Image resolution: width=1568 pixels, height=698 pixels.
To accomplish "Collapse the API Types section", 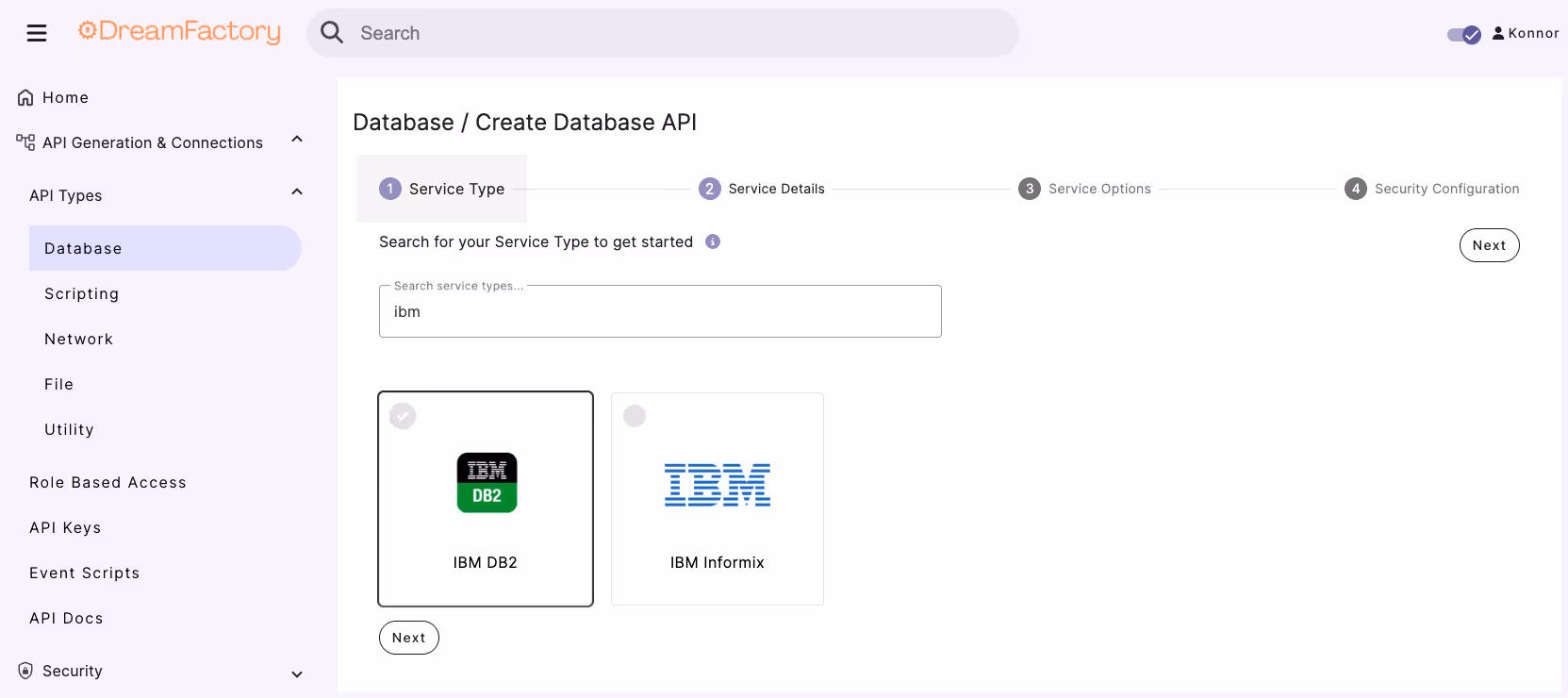I will [x=297, y=192].
